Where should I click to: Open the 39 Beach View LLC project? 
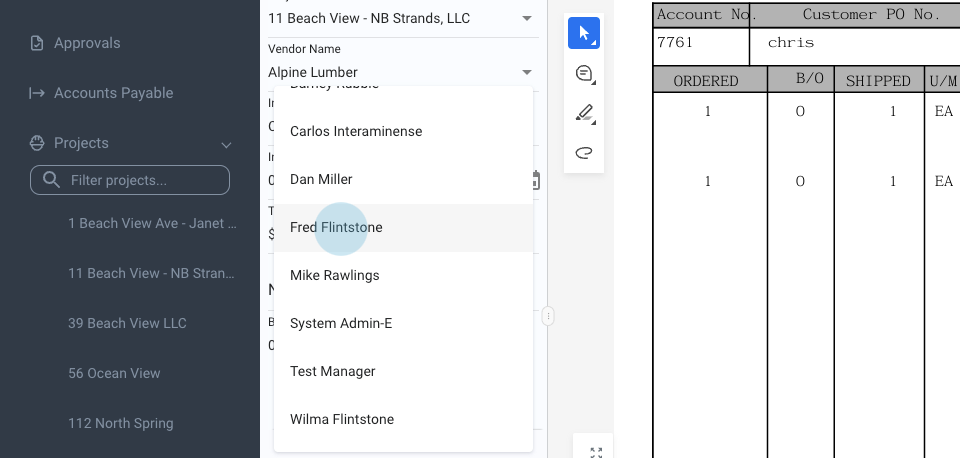pos(127,324)
